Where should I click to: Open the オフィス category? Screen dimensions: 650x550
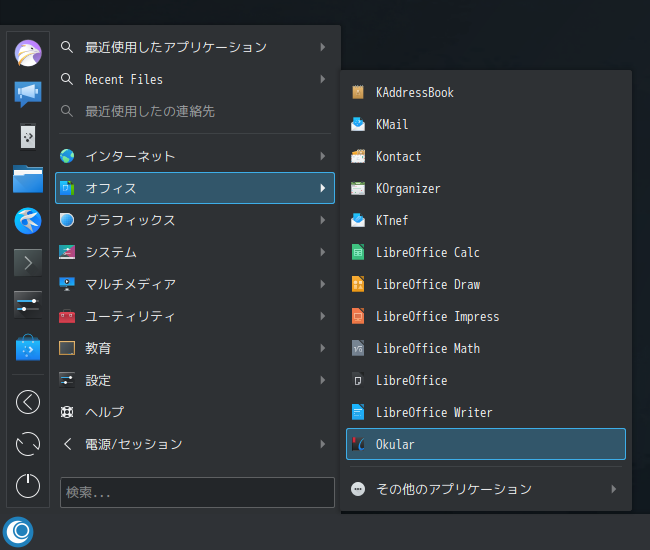pos(195,188)
